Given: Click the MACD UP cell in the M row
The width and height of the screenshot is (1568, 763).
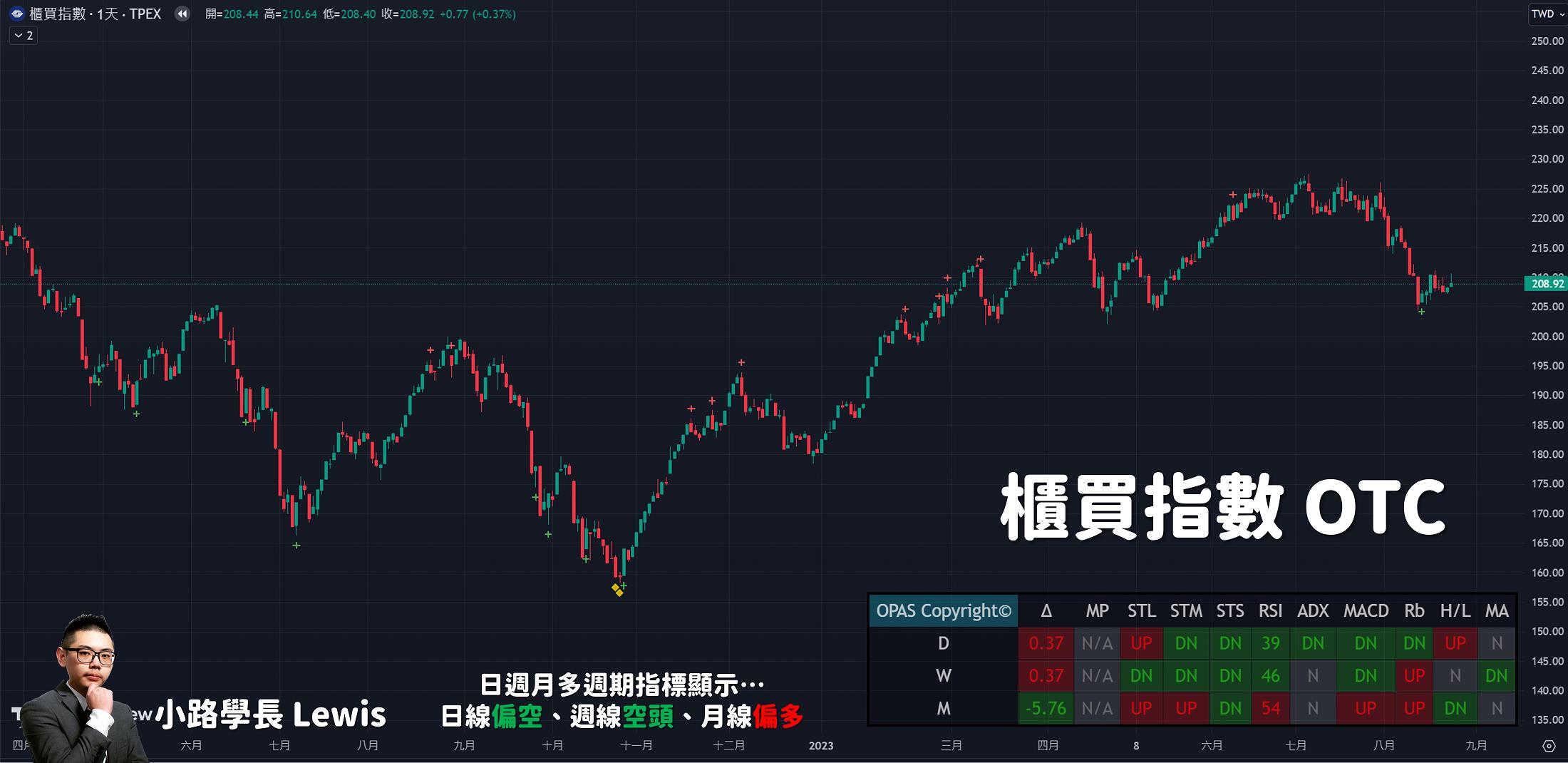Looking at the screenshot, I should pyautogui.click(x=1364, y=708).
